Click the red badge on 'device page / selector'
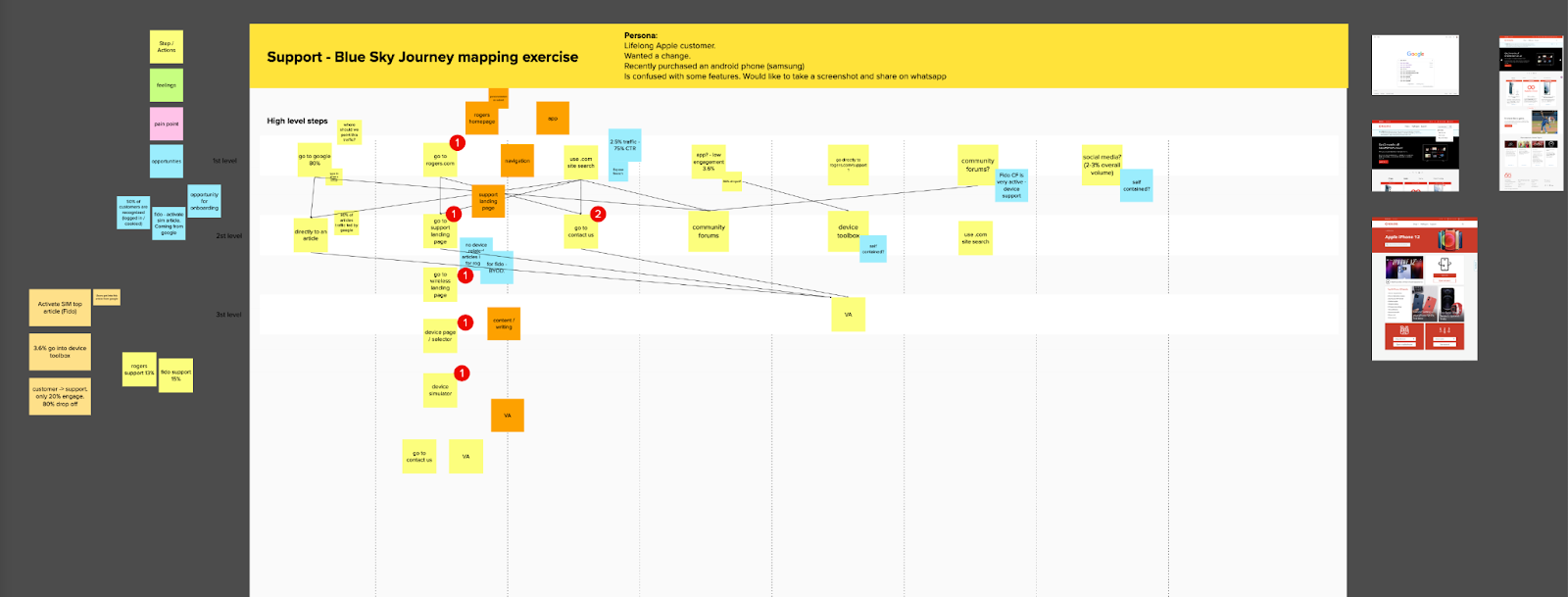The width and height of the screenshot is (1568, 597). (465, 323)
